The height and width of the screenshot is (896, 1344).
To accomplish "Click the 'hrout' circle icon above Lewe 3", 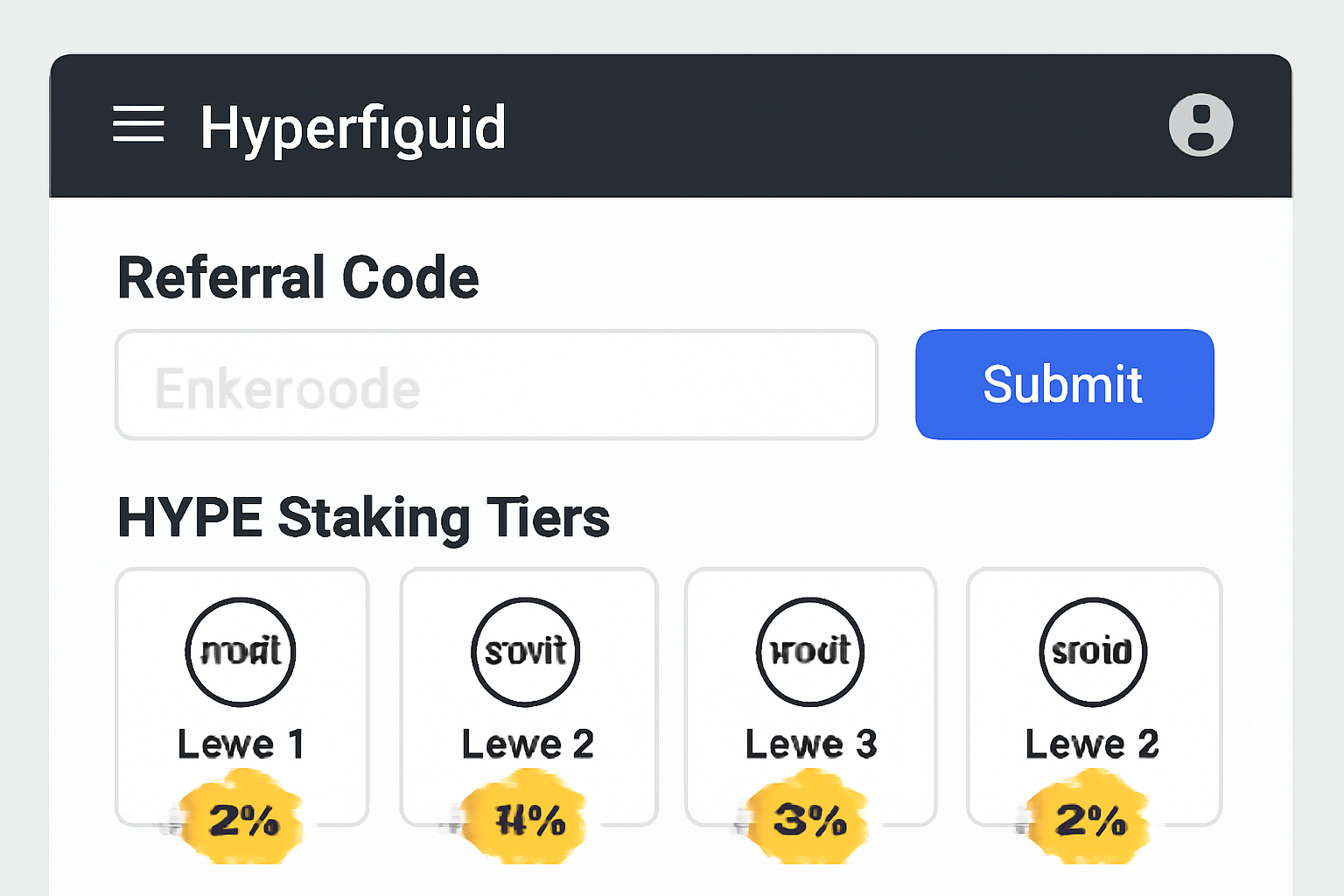I will tap(809, 651).
